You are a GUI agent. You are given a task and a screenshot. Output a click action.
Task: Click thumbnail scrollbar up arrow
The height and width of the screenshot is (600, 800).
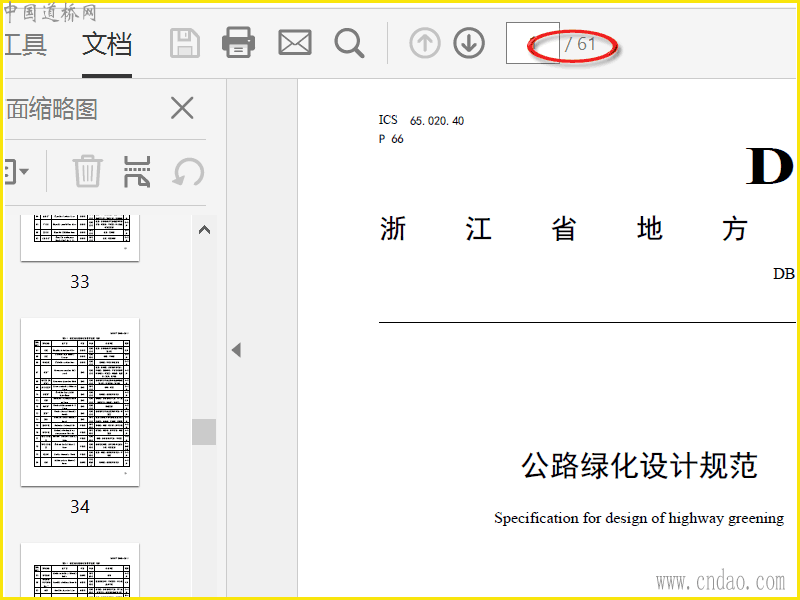204,230
